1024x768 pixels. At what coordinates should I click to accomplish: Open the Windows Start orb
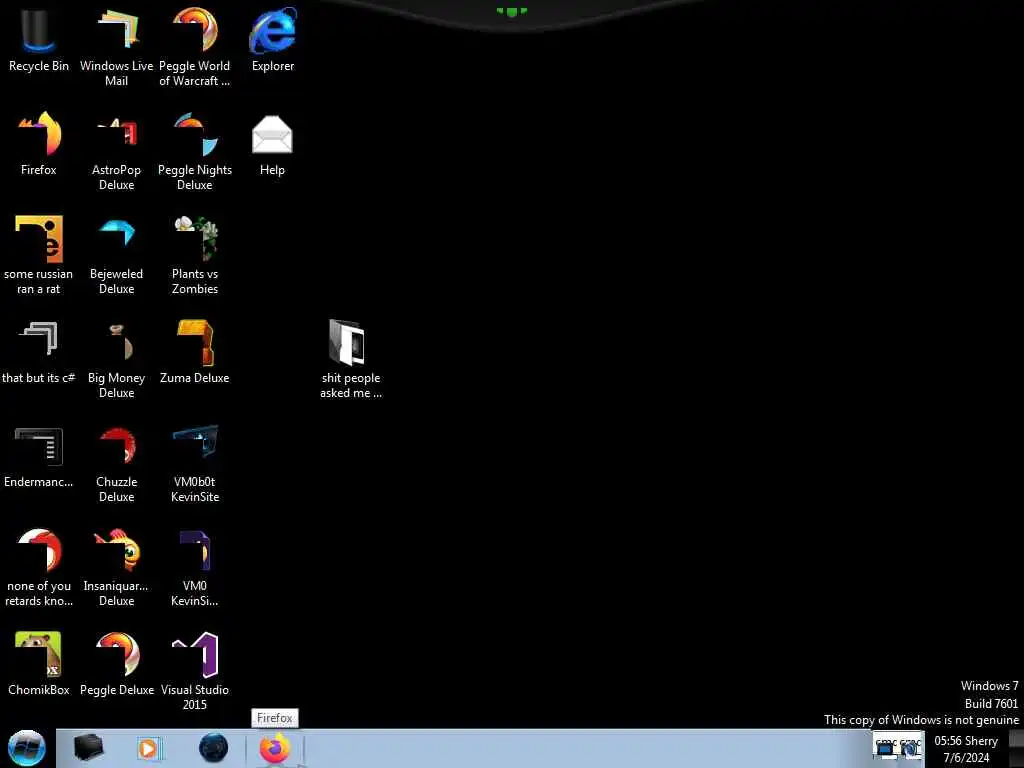point(27,748)
